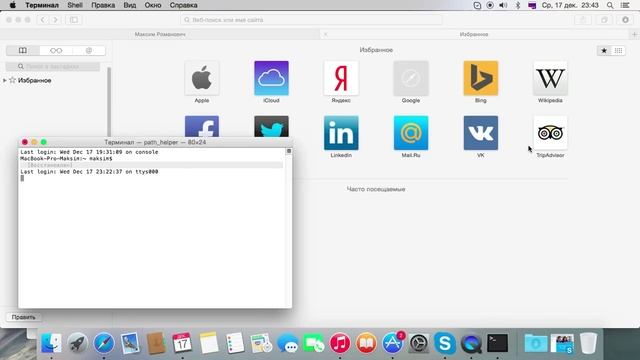Open the Apple favorite tile
Image resolution: width=640 pixels, height=360 pixels.
click(202, 78)
